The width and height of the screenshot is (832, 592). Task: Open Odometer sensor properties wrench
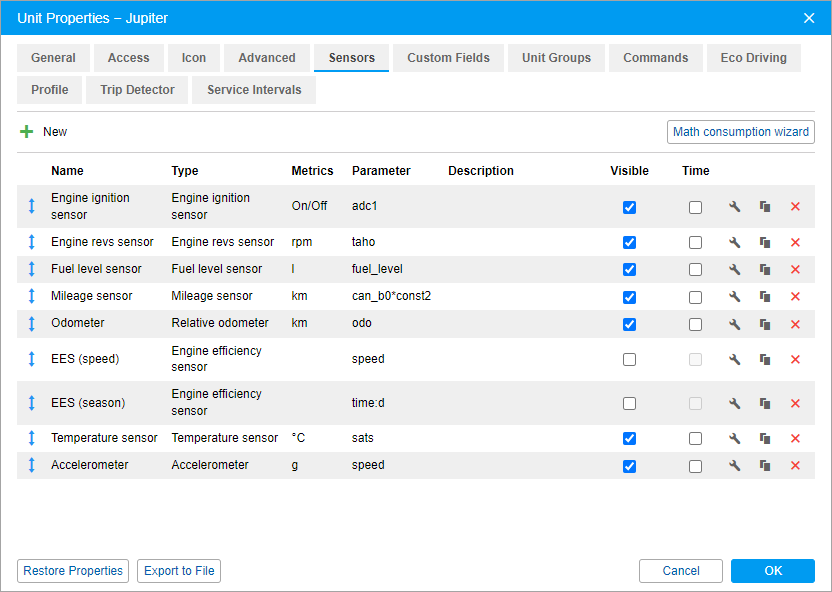point(734,324)
